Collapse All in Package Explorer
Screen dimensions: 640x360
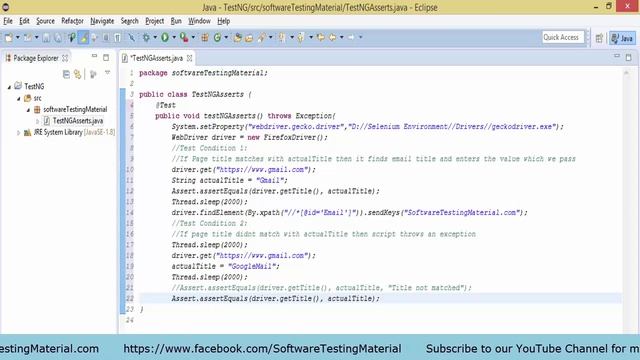[66, 74]
